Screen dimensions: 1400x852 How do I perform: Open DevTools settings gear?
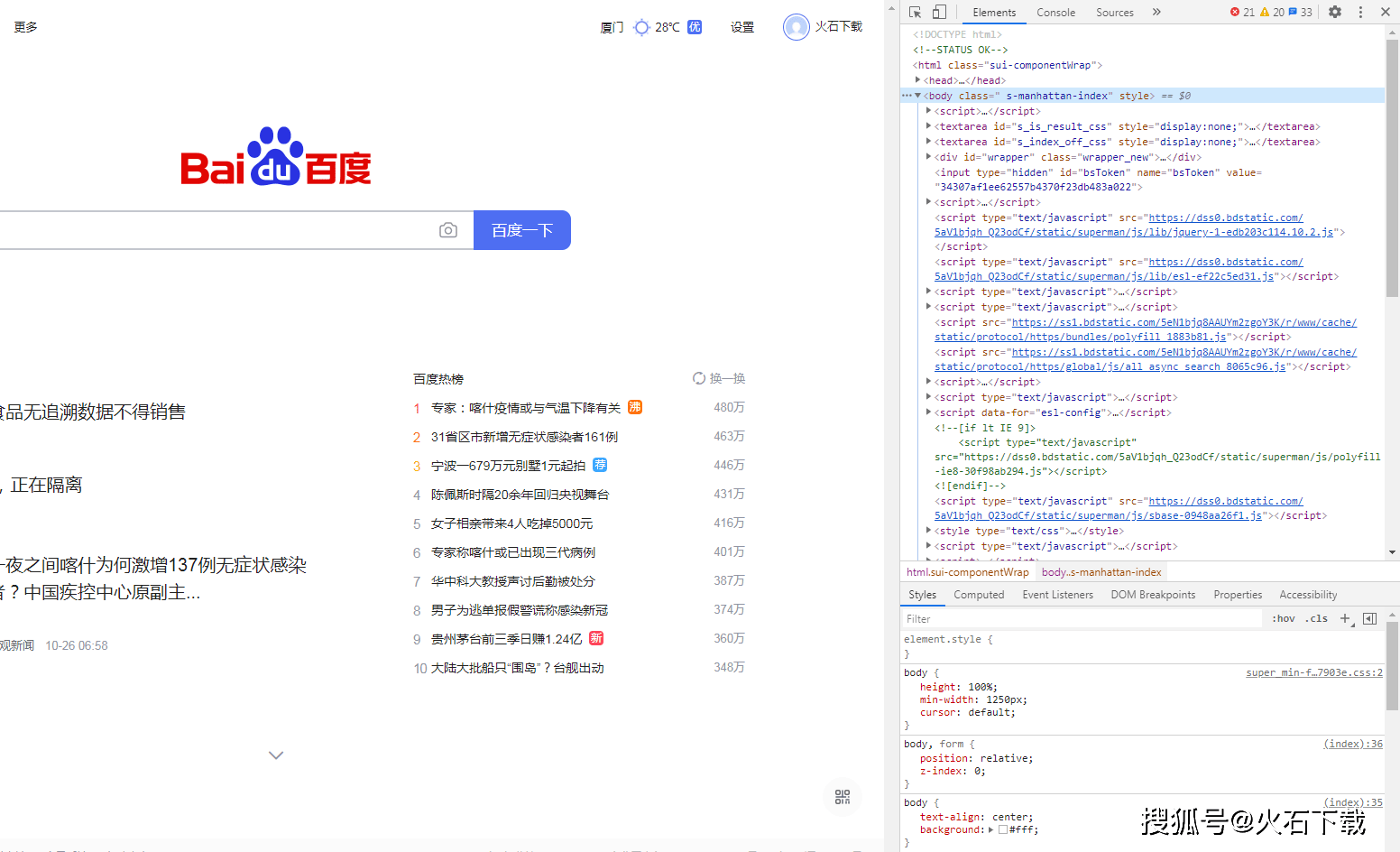pyautogui.click(x=1335, y=12)
